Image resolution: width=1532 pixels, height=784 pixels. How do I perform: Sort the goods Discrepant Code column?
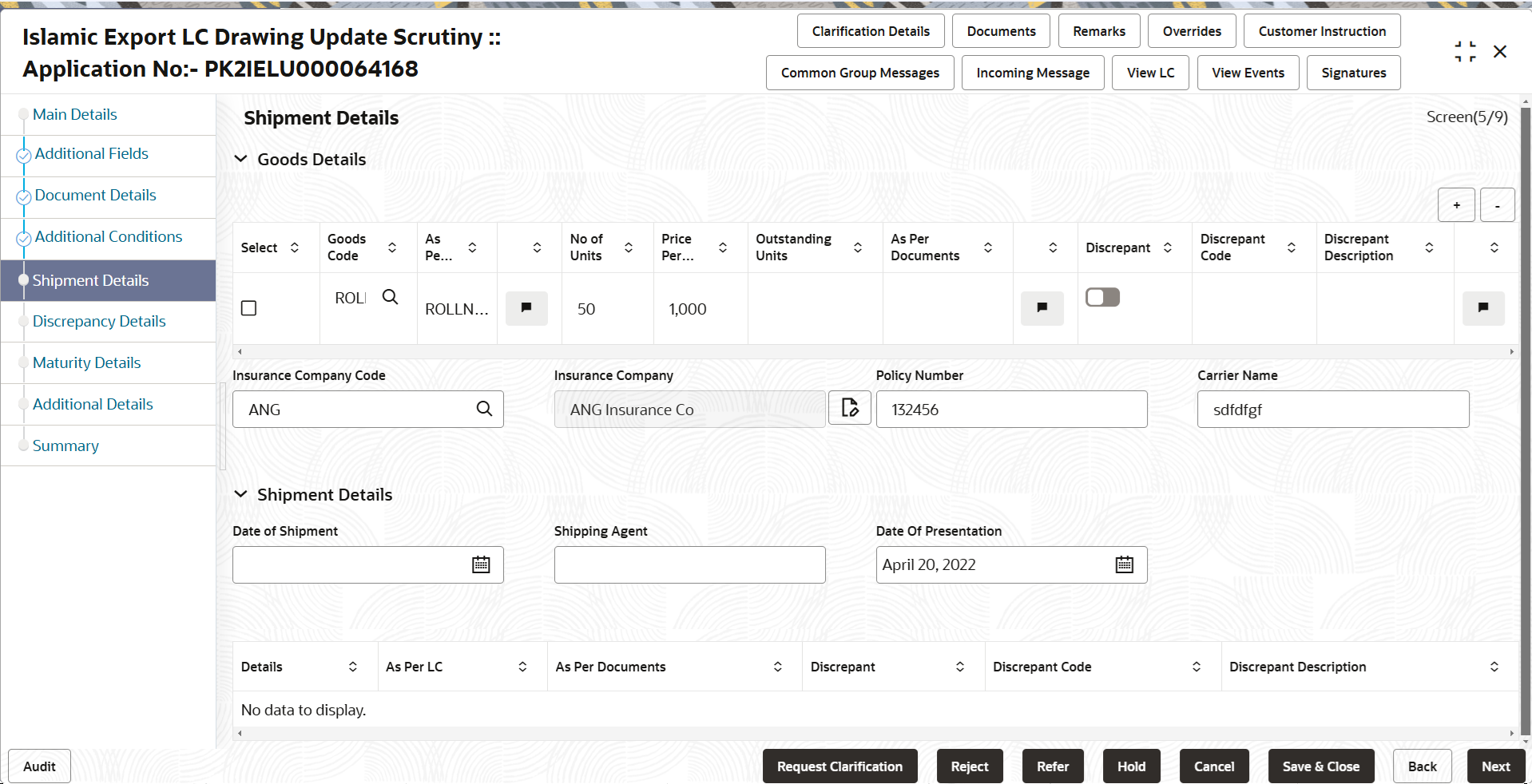tap(1292, 247)
